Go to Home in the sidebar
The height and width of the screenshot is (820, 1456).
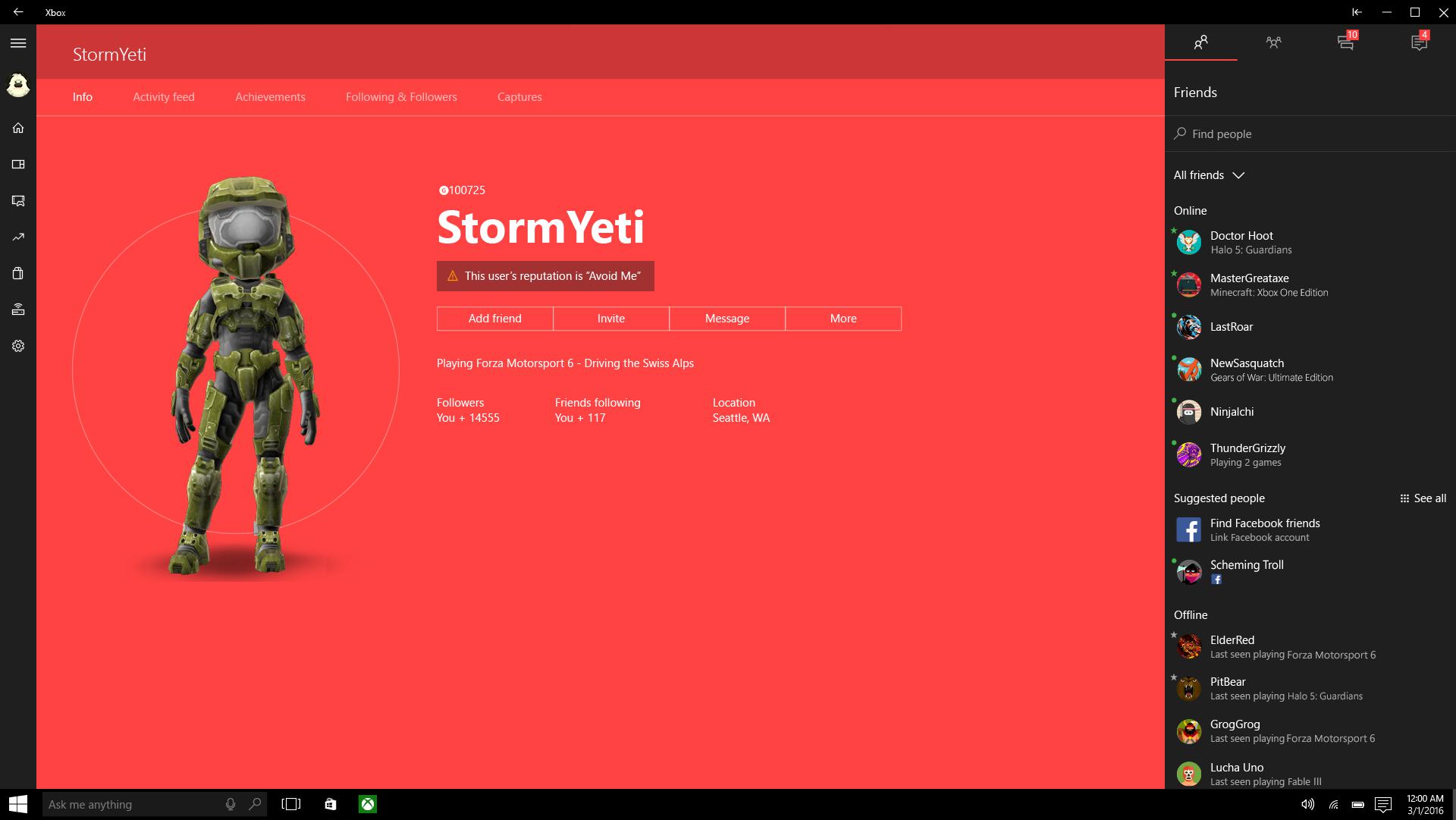pos(18,128)
